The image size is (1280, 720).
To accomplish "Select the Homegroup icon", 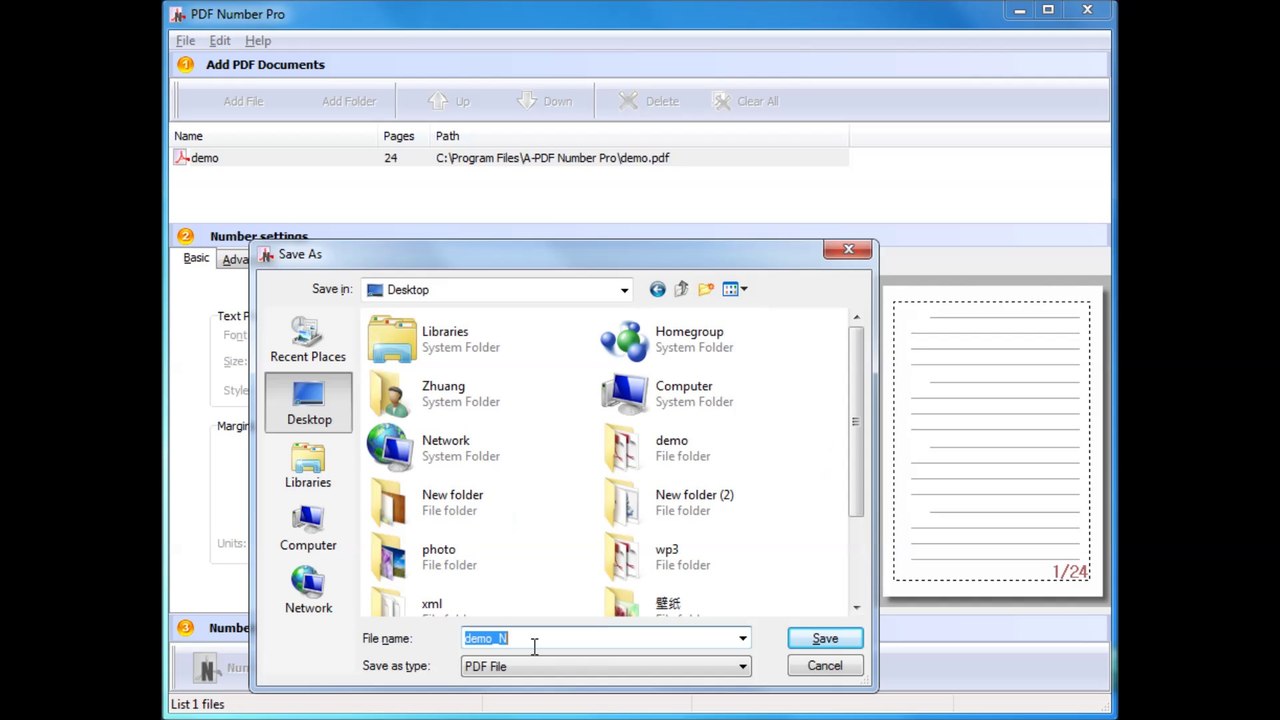I will click(x=625, y=340).
